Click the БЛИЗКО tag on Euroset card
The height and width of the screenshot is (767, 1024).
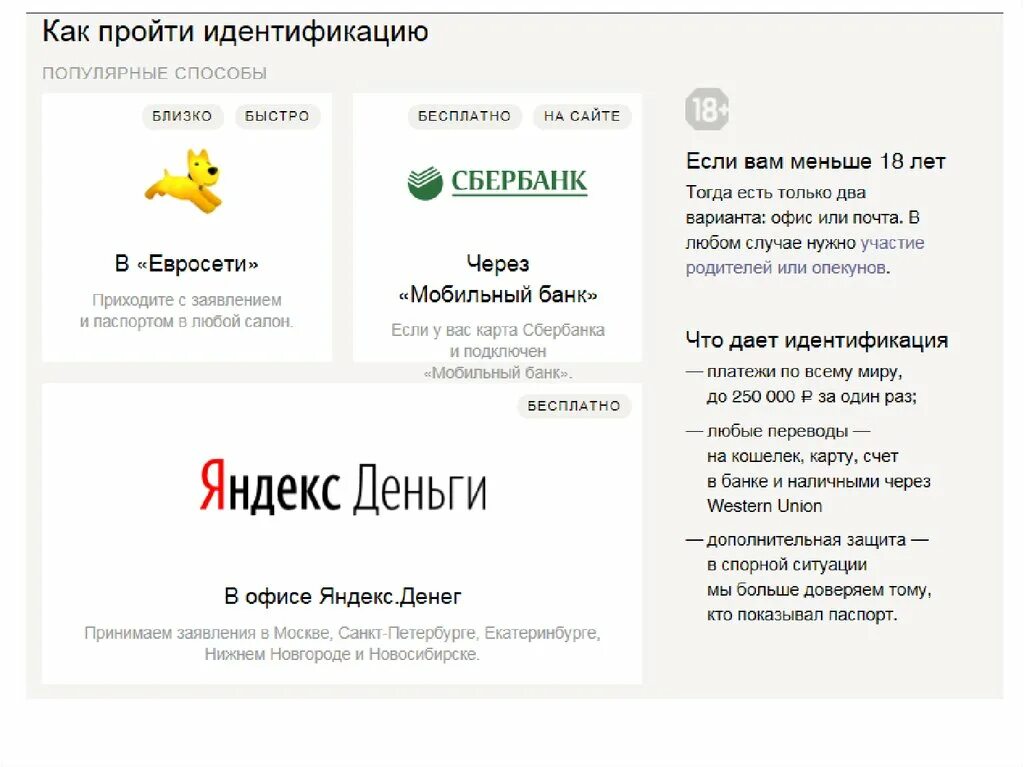click(182, 116)
